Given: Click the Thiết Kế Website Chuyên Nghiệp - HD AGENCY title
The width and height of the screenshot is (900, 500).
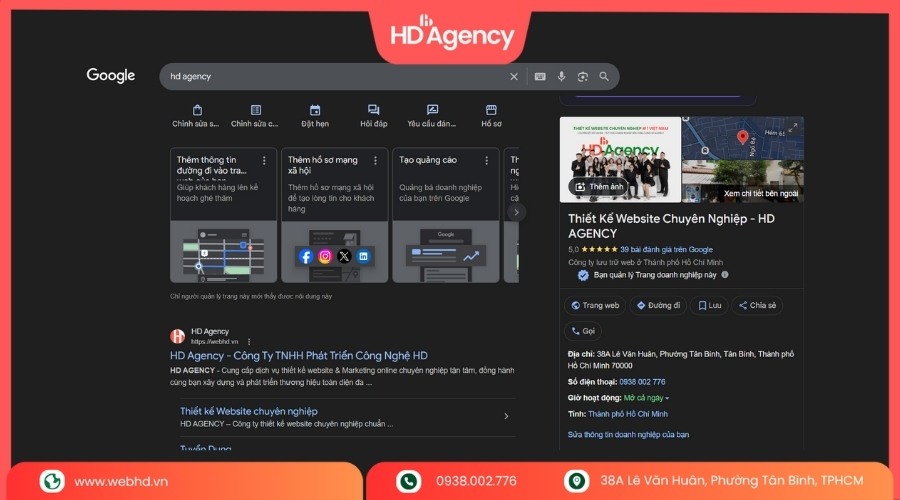Looking at the screenshot, I should click(x=671, y=226).
